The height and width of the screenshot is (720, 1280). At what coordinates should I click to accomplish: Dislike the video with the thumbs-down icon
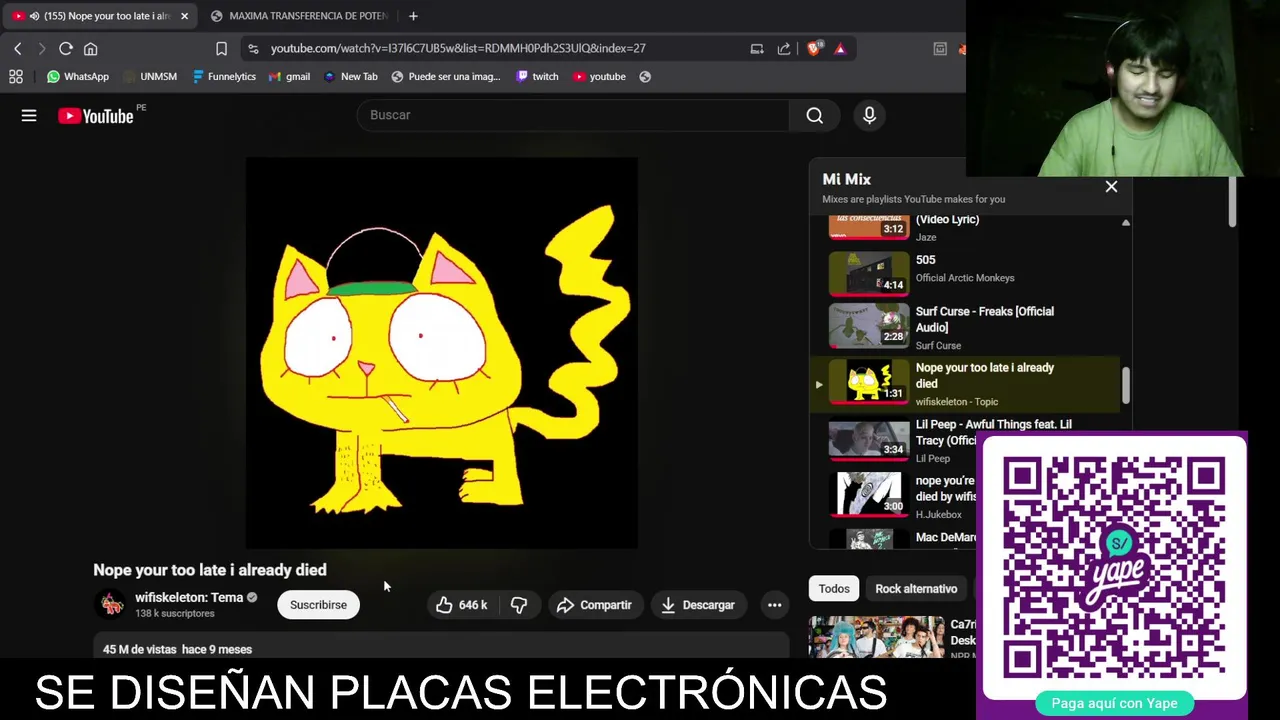click(518, 605)
